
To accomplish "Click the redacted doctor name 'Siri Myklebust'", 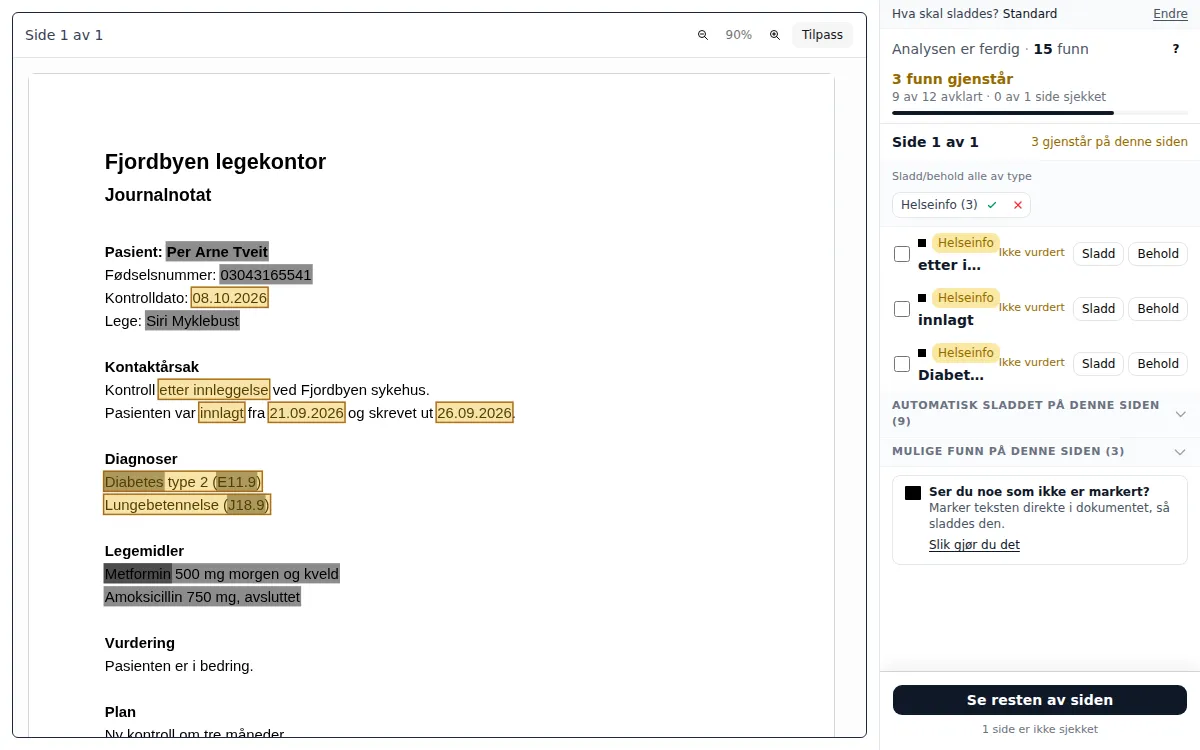I will [192, 321].
